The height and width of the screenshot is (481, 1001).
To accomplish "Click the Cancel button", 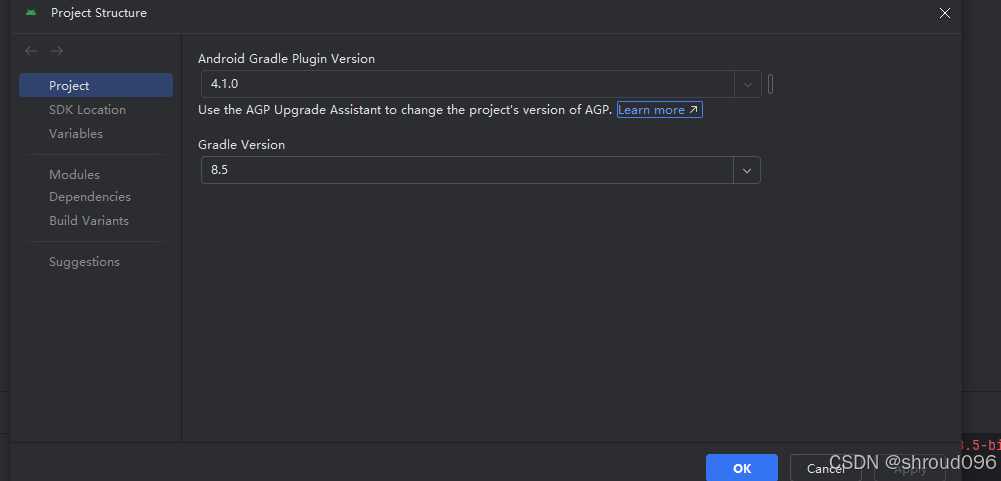I will pyautogui.click(x=825, y=469).
